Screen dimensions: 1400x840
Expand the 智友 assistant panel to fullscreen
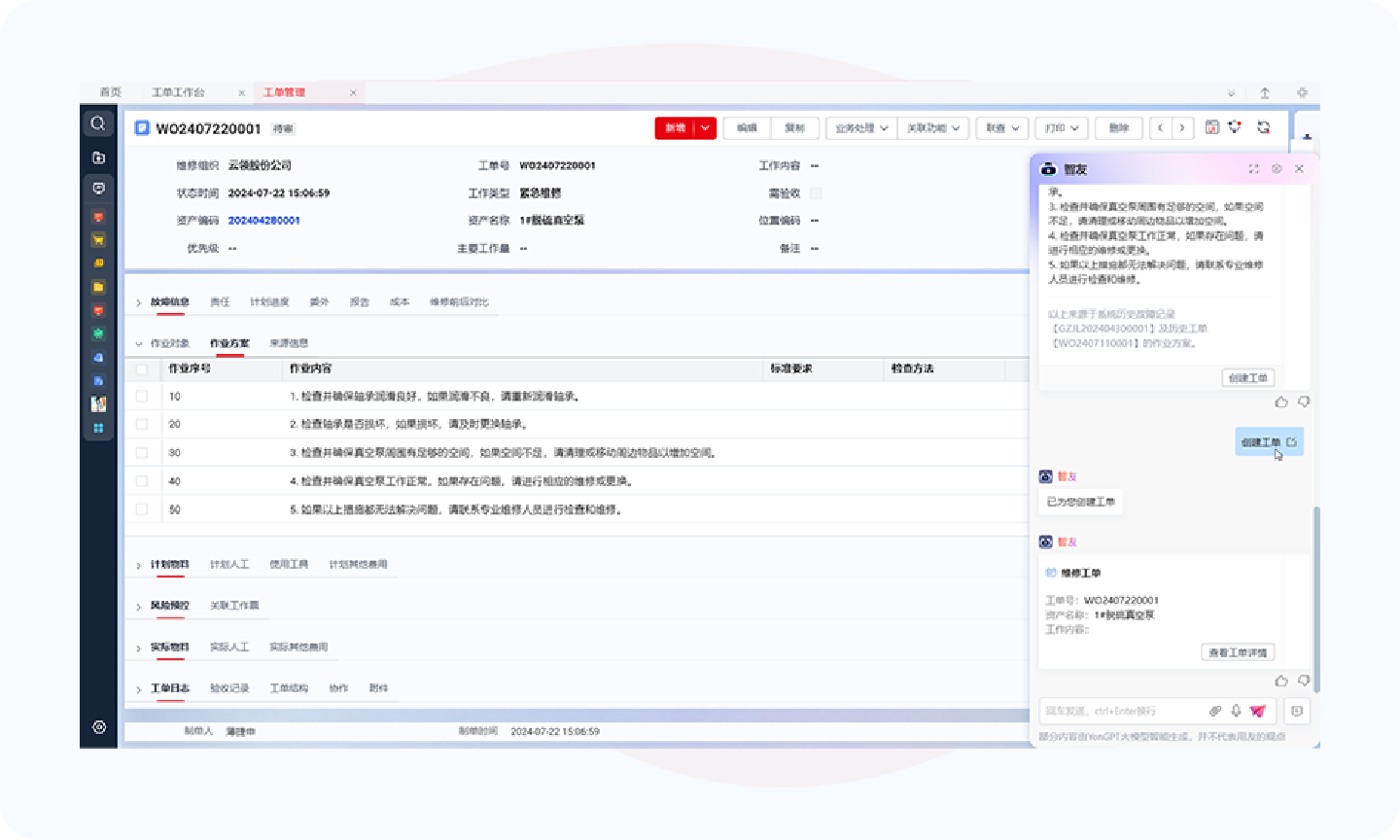pos(1254,169)
